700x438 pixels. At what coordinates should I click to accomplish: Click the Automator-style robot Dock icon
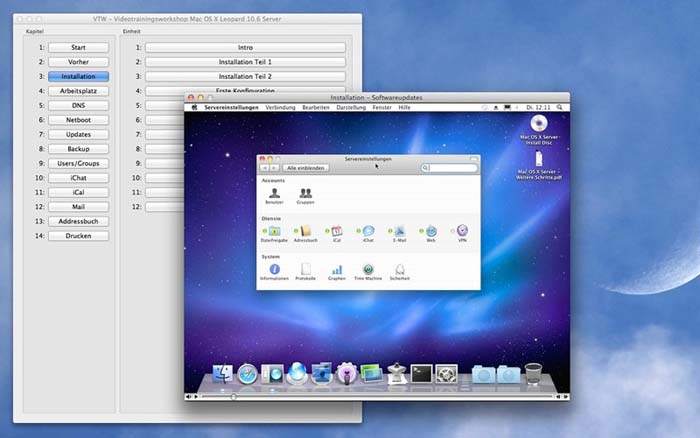click(x=396, y=374)
